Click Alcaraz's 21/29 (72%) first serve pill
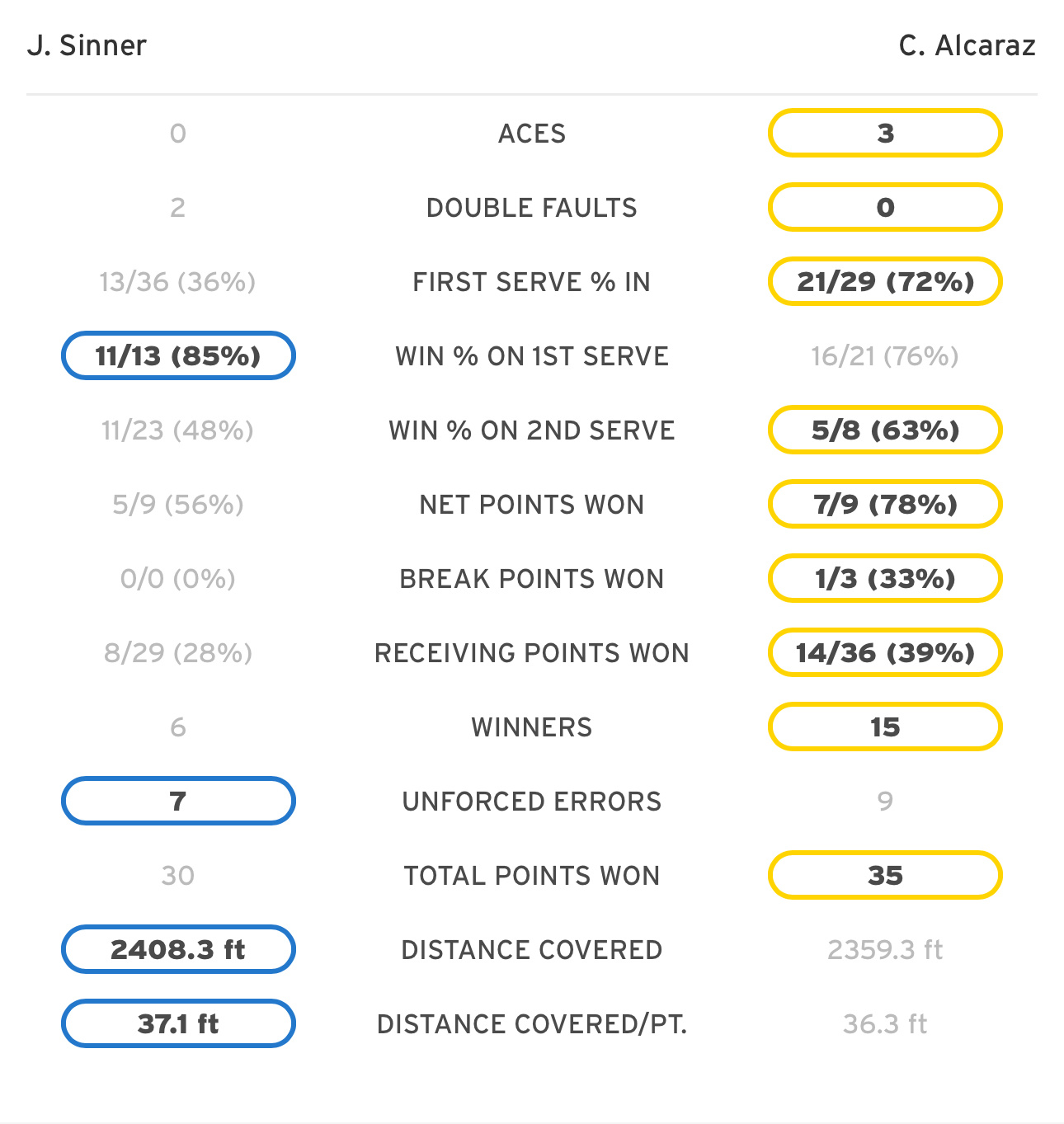Viewport: 1064px width, 1124px height. click(885, 281)
